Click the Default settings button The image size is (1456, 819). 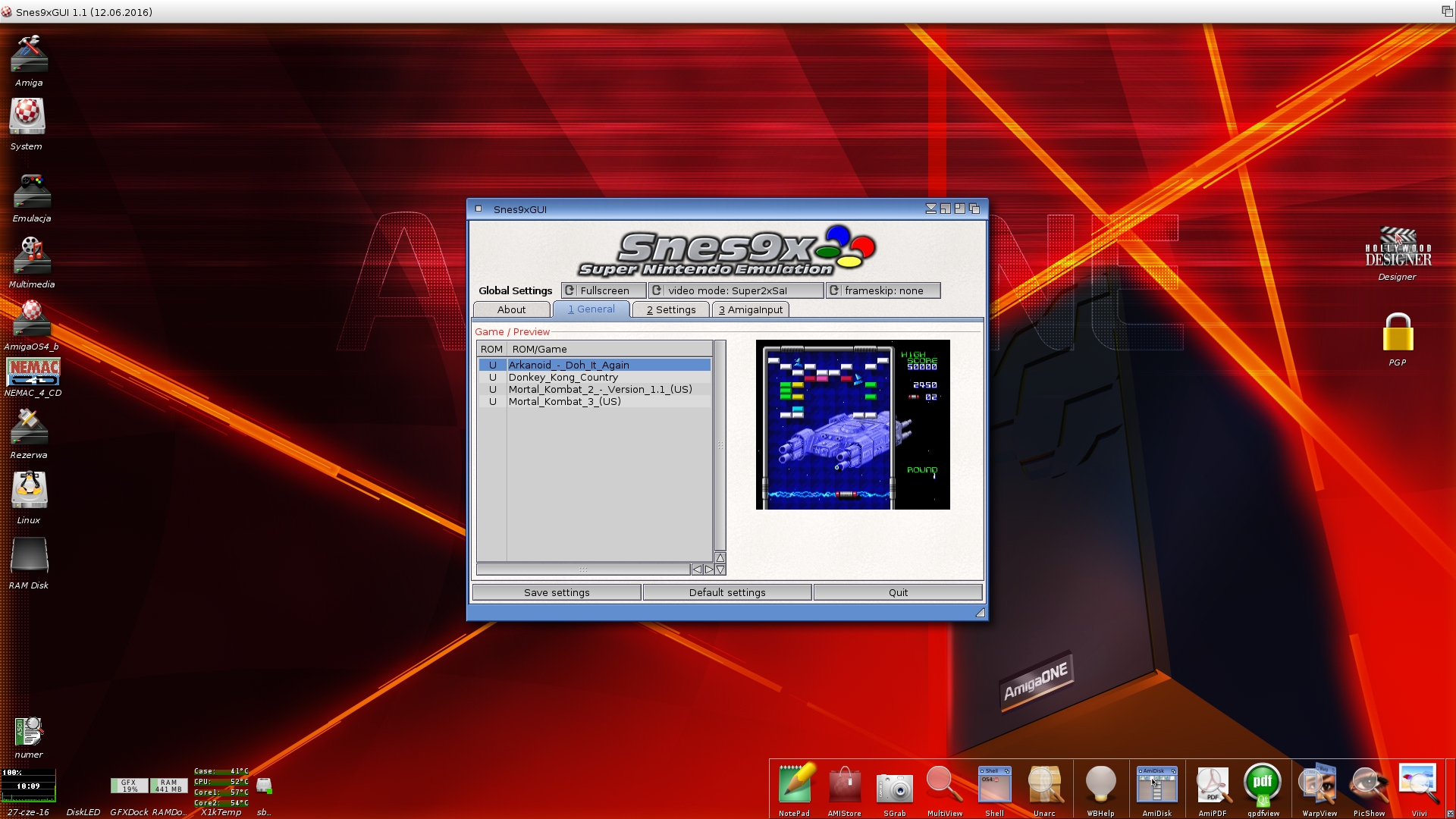727,592
